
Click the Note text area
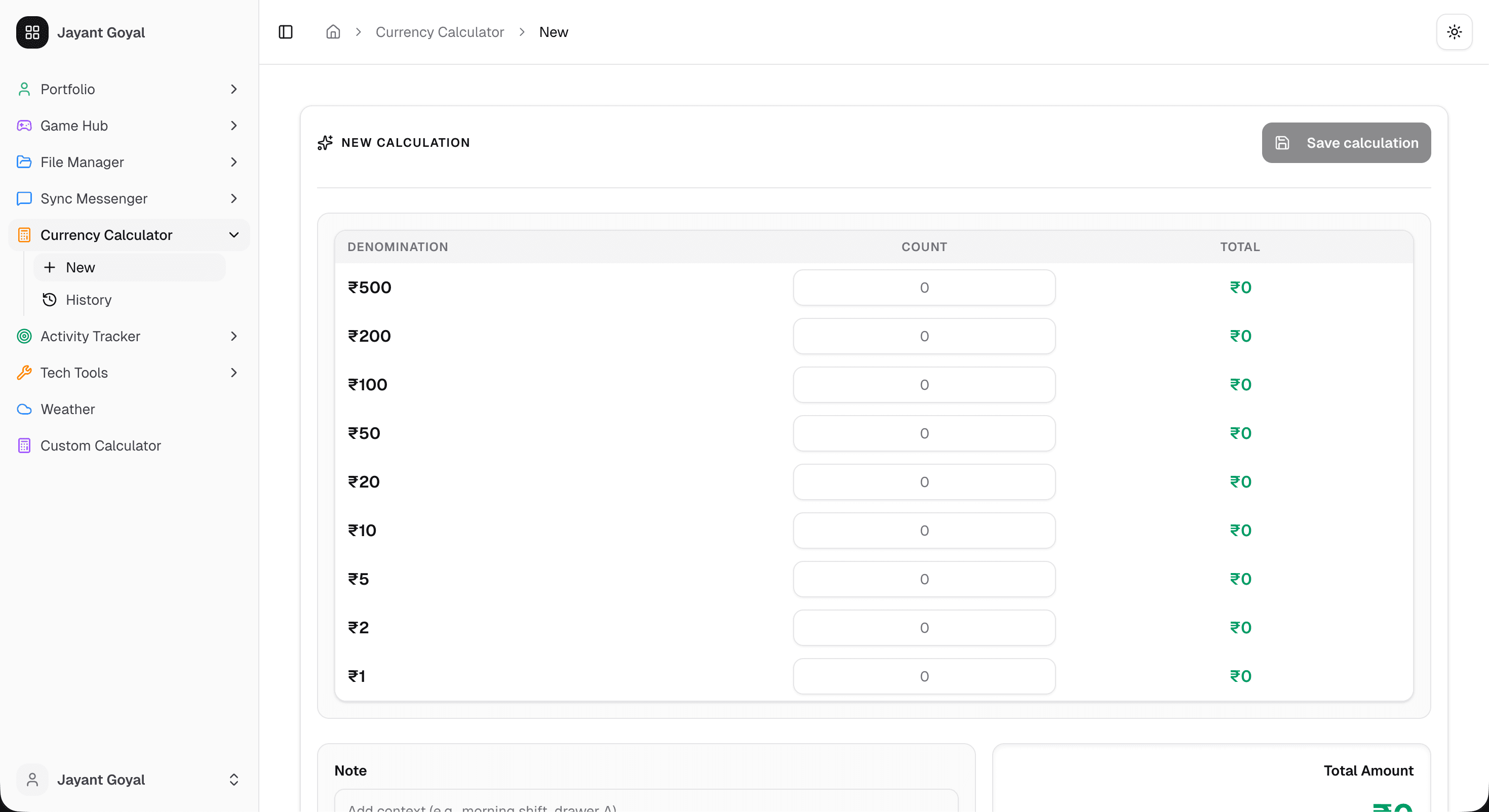(646, 801)
